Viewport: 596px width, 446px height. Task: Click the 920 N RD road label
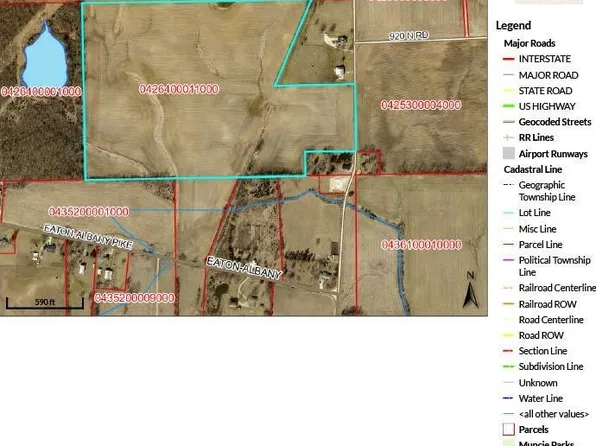tap(409, 36)
